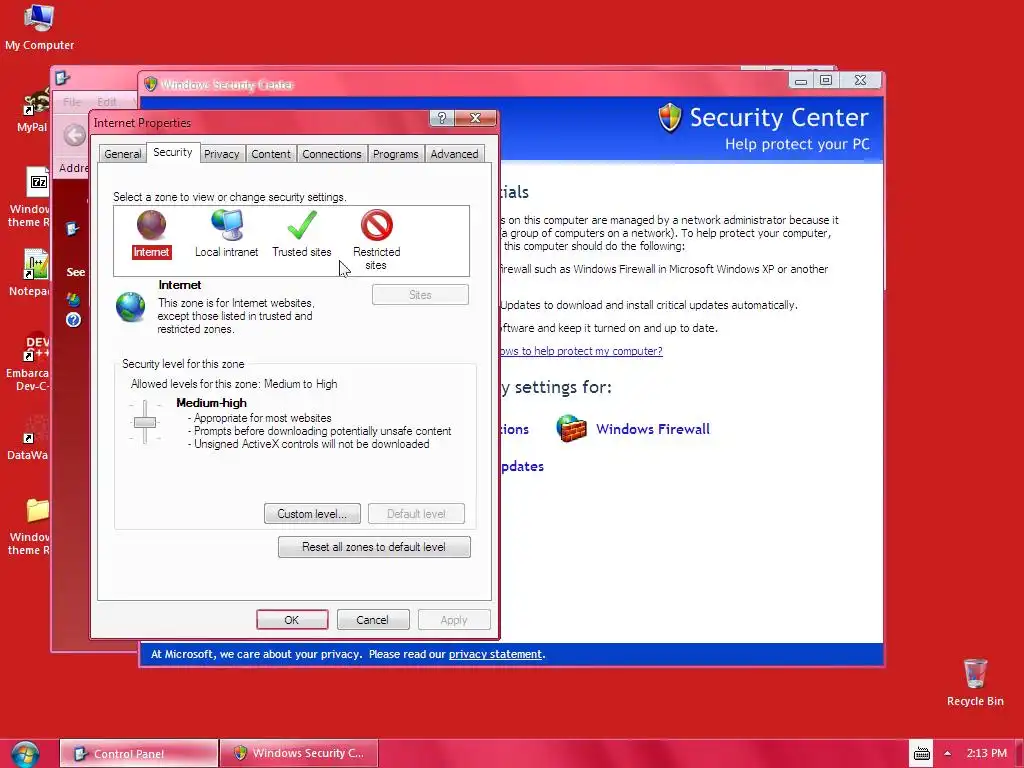Click the Internet Properties help button
The width and height of the screenshot is (1024, 768).
coord(442,118)
